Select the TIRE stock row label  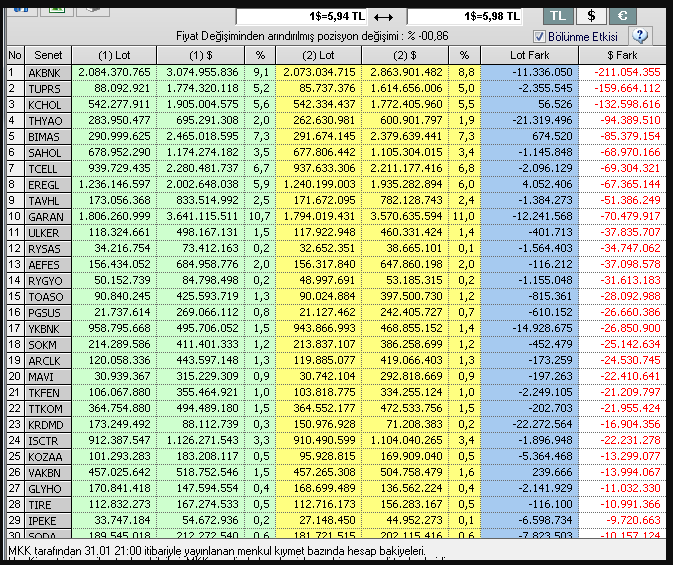48,505
